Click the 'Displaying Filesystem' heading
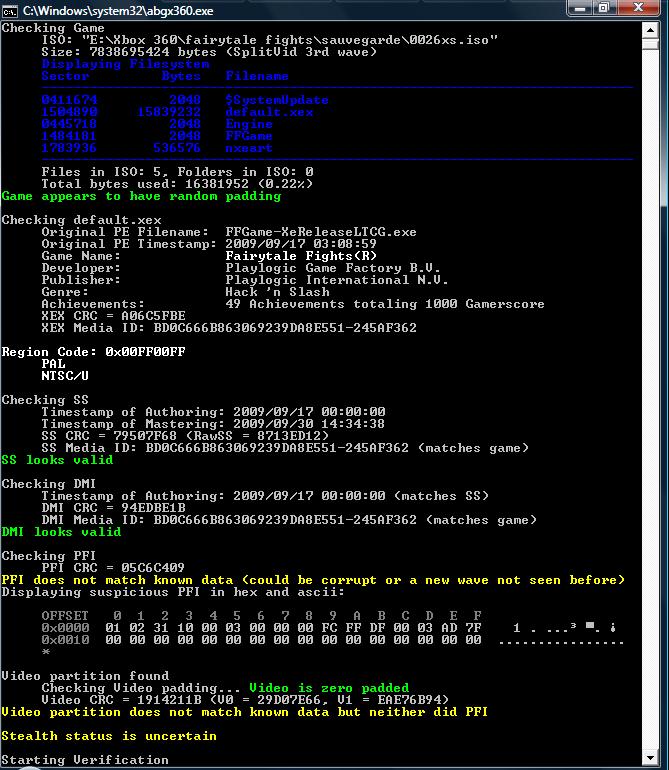 (125, 64)
